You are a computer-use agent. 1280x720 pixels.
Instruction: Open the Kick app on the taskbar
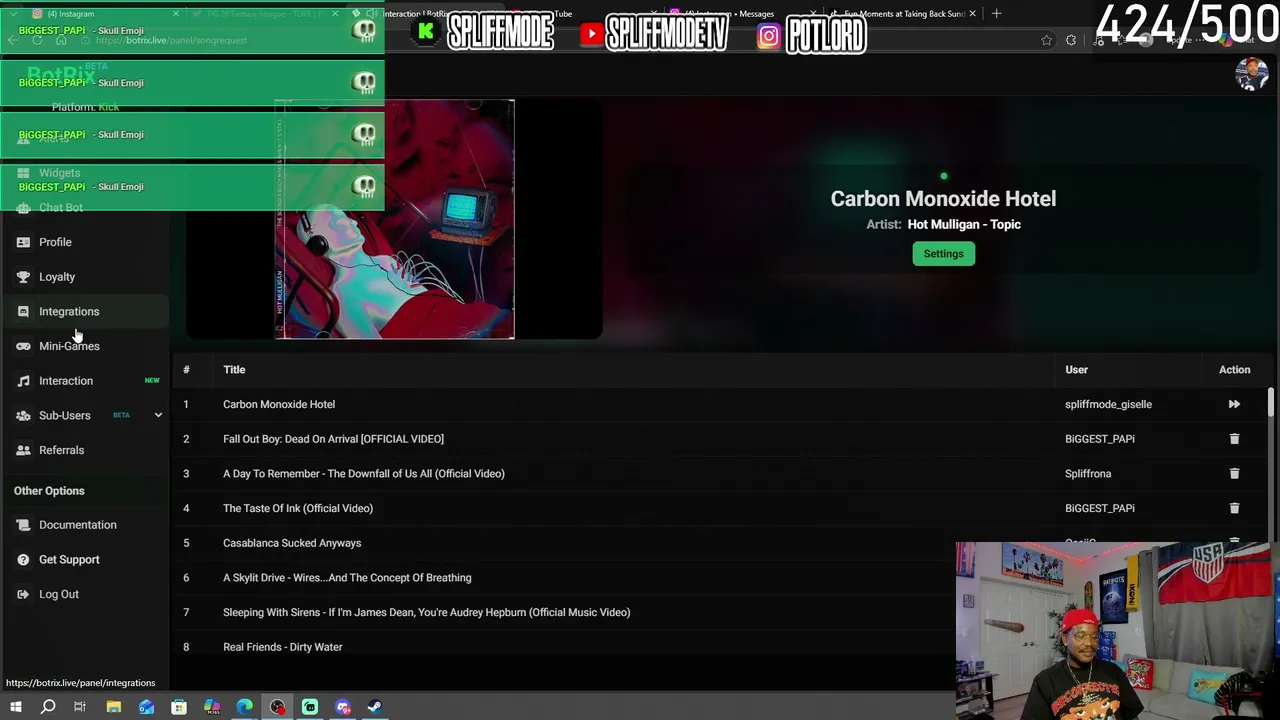(310, 707)
